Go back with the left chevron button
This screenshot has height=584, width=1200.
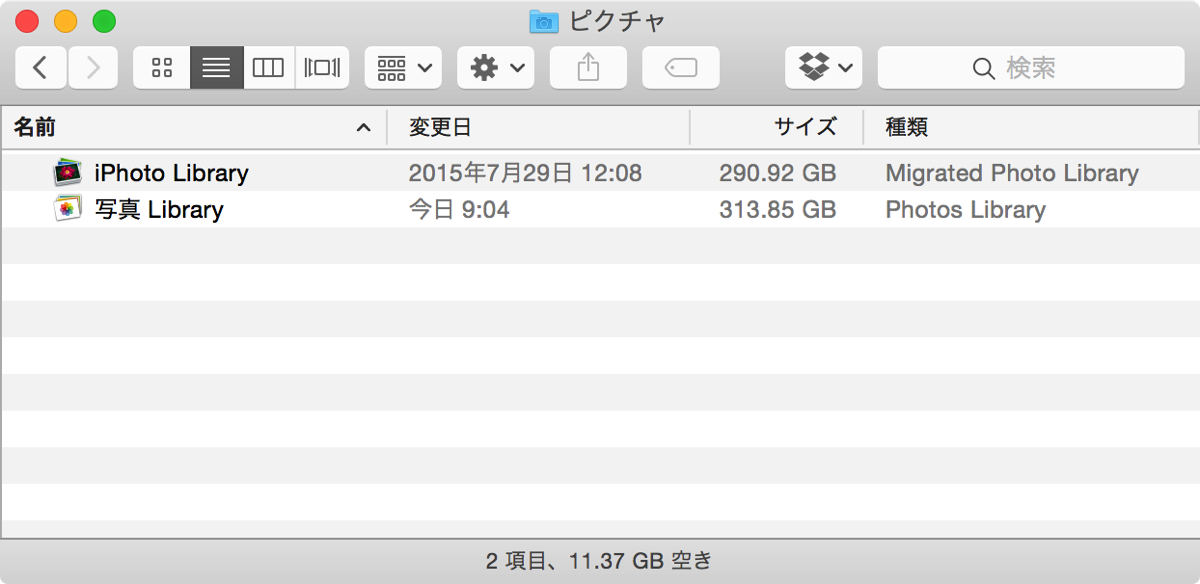tap(41, 68)
